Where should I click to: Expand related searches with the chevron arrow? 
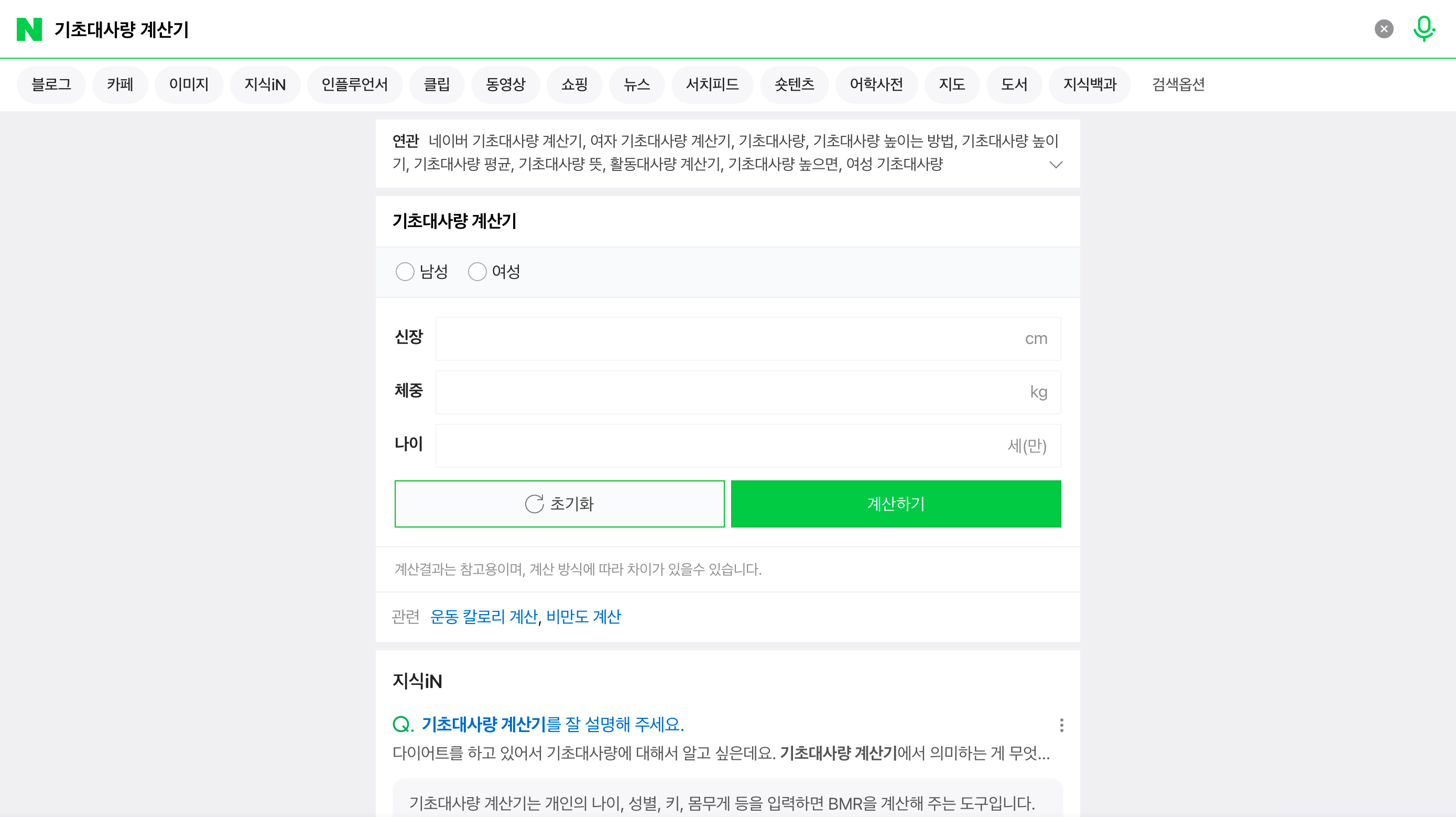click(x=1055, y=165)
